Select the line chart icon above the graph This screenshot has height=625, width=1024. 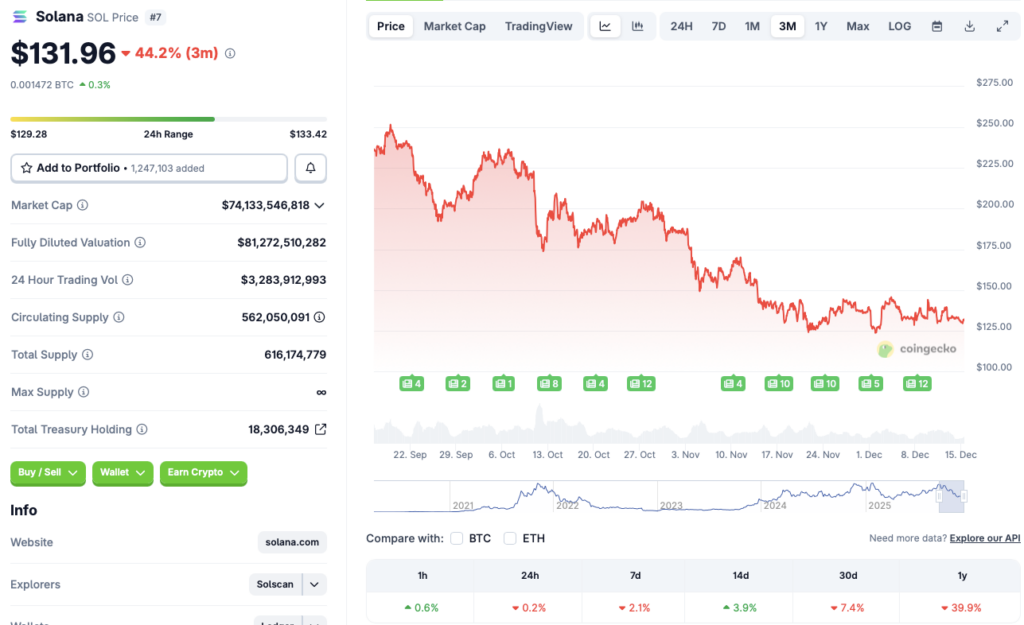pyautogui.click(x=605, y=26)
